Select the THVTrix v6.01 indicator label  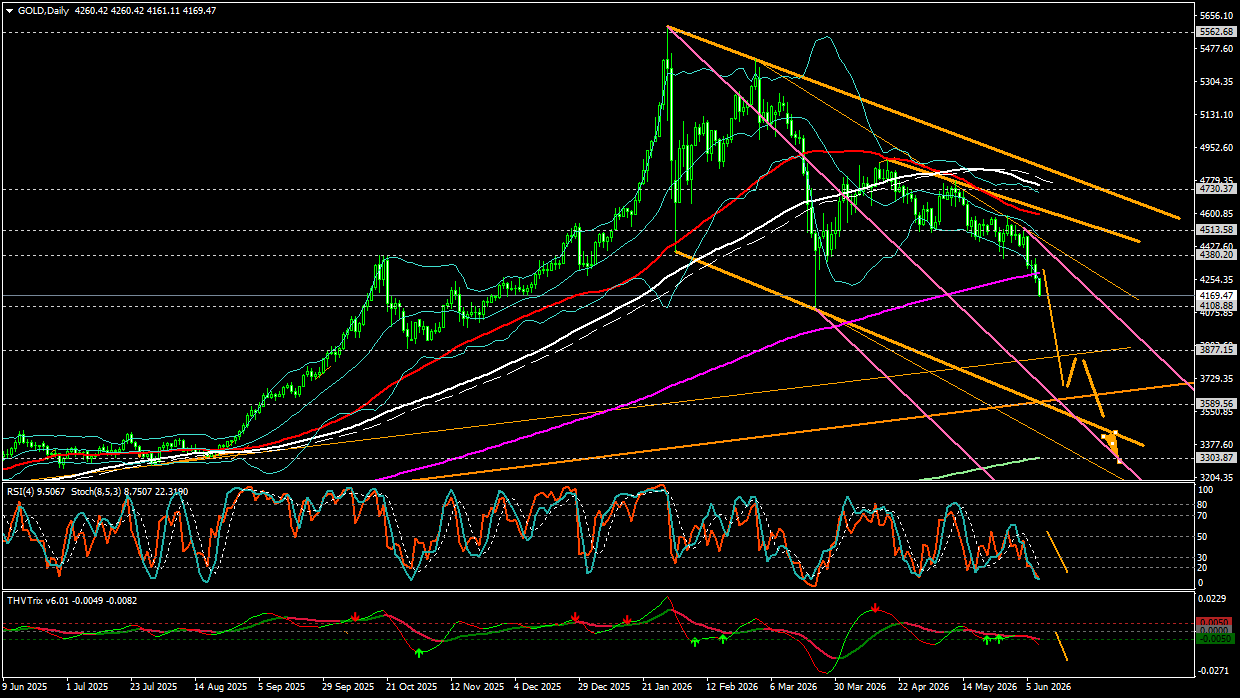point(38,601)
